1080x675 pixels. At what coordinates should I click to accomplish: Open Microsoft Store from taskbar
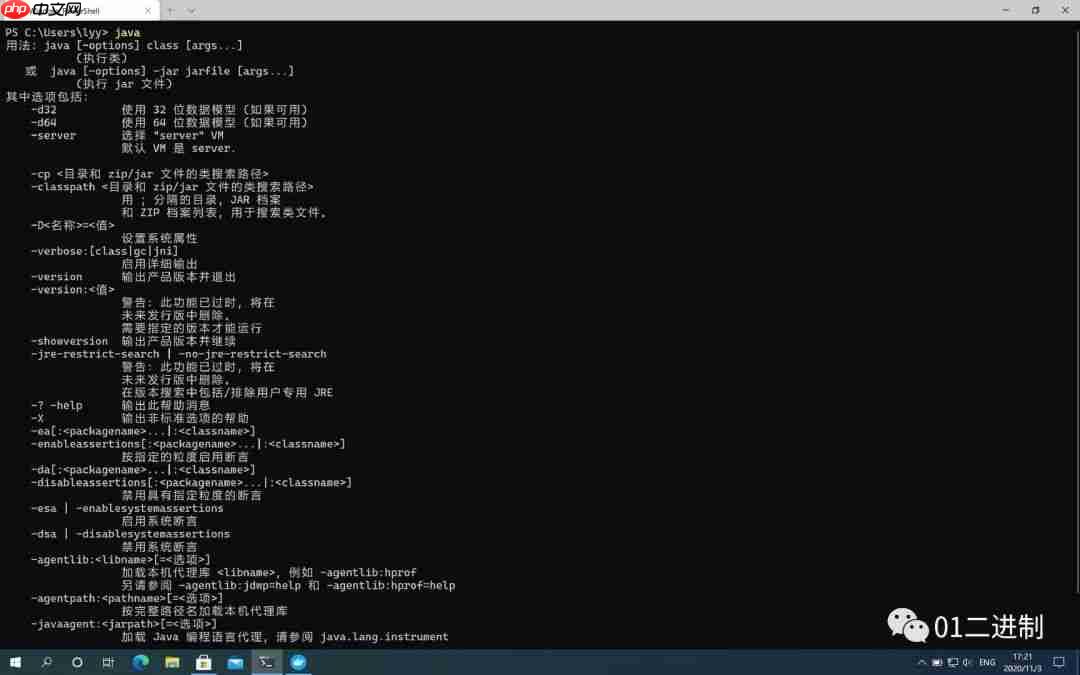203,663
